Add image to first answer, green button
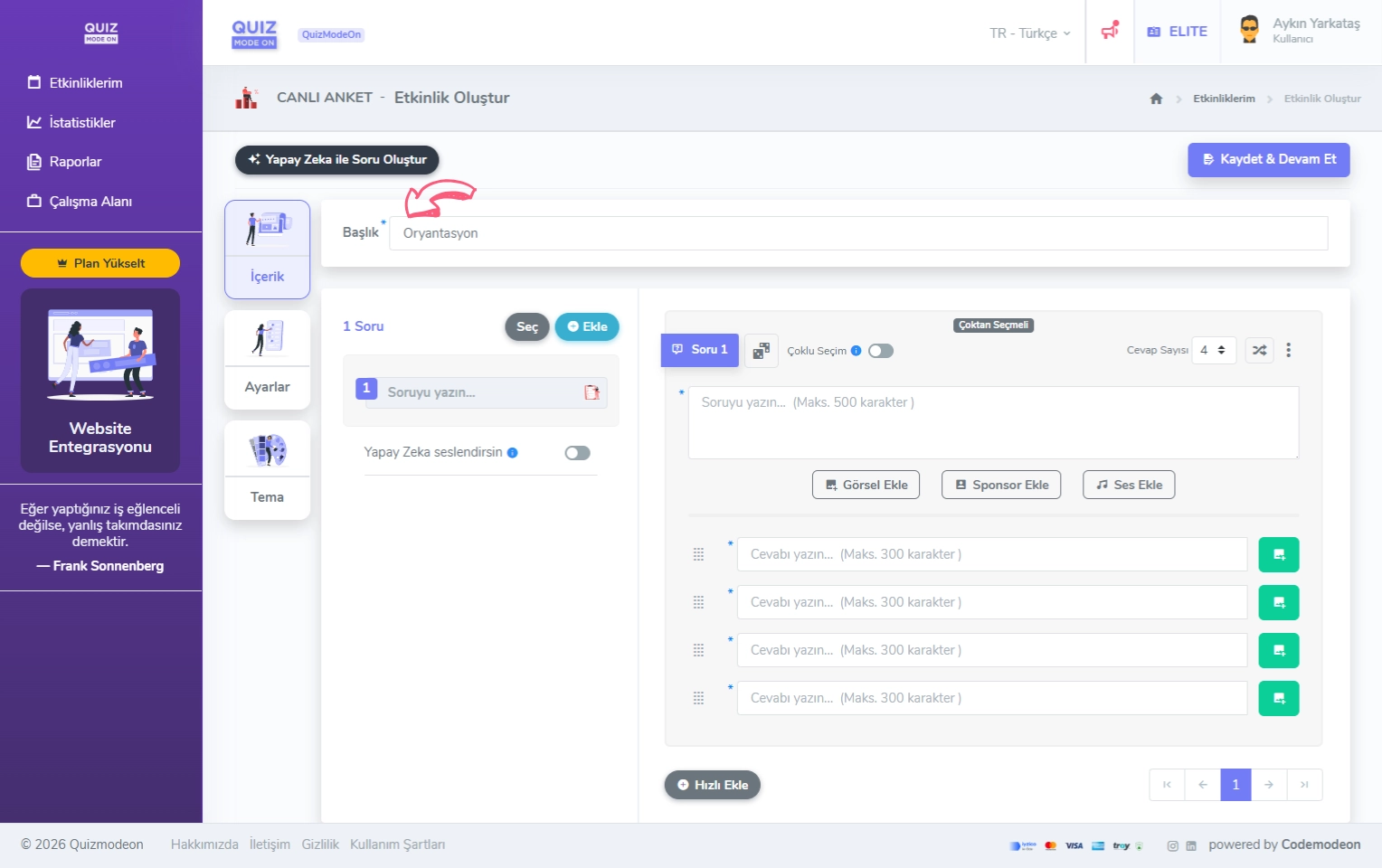 [x=1279, y=554]
